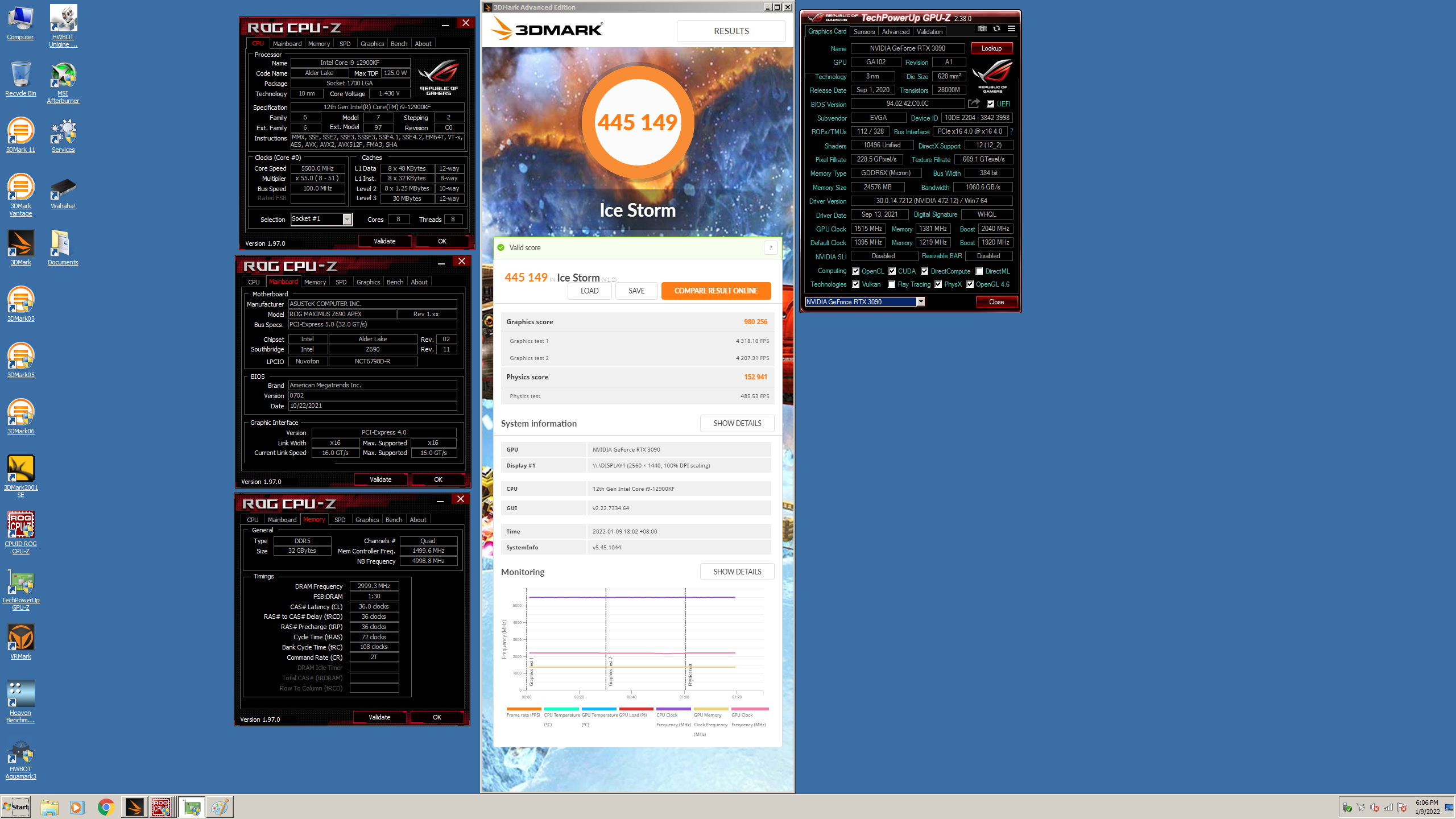Open 3DMark Vantage desktop shortcut

pyautogui.click(x=20, y=195)
